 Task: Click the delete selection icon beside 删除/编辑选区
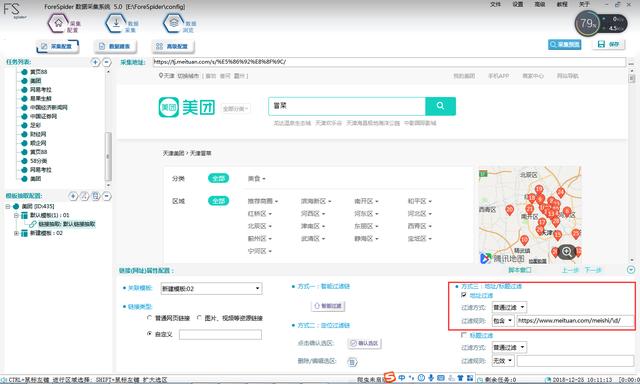(x=352, y=362)
